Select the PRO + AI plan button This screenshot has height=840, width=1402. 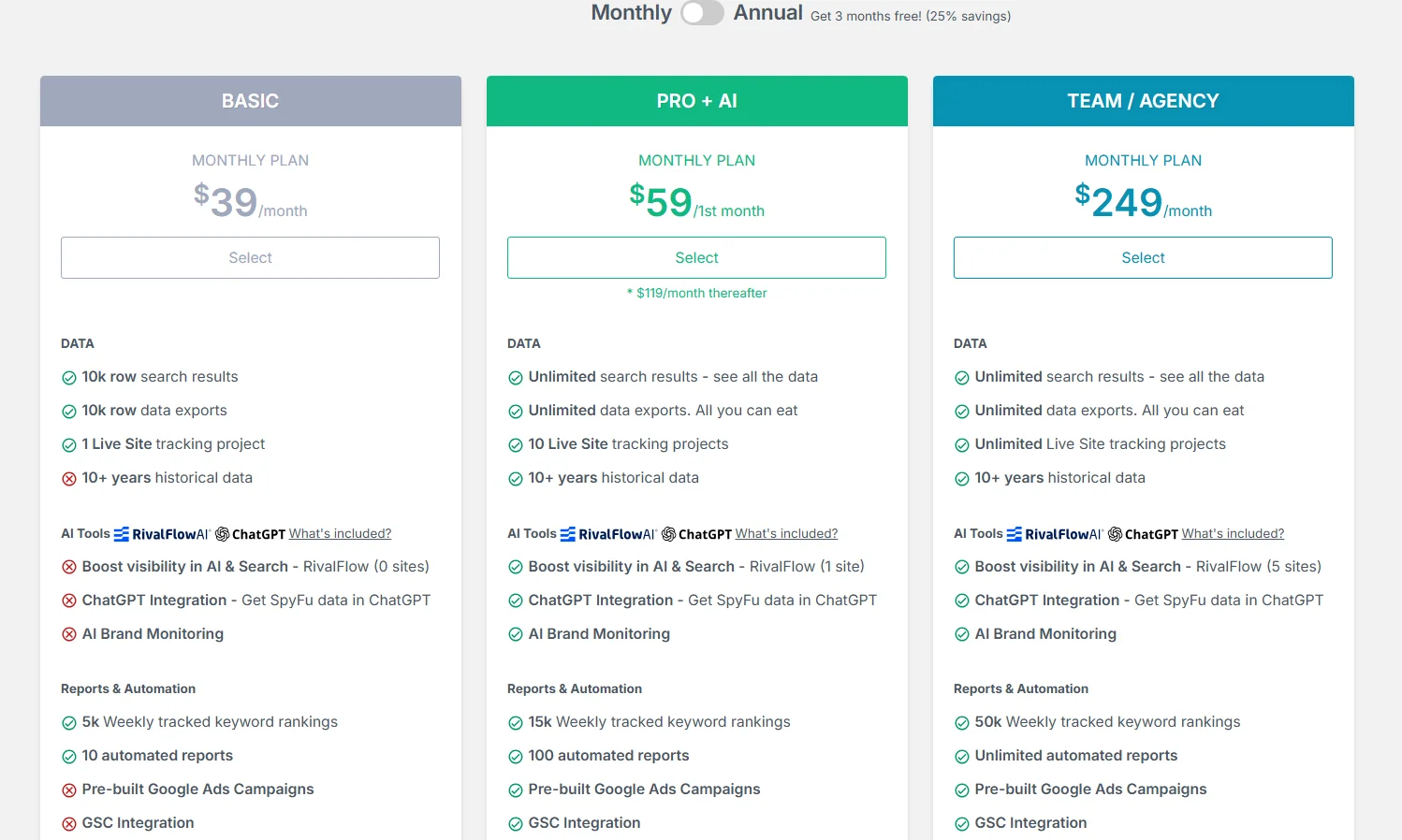coord(696,257)
